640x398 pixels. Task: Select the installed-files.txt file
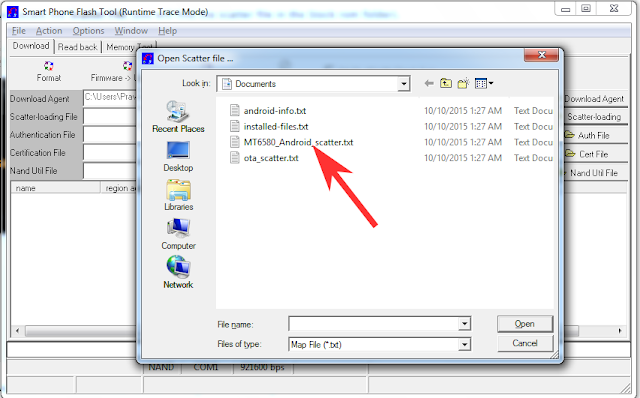coord(276,127)
